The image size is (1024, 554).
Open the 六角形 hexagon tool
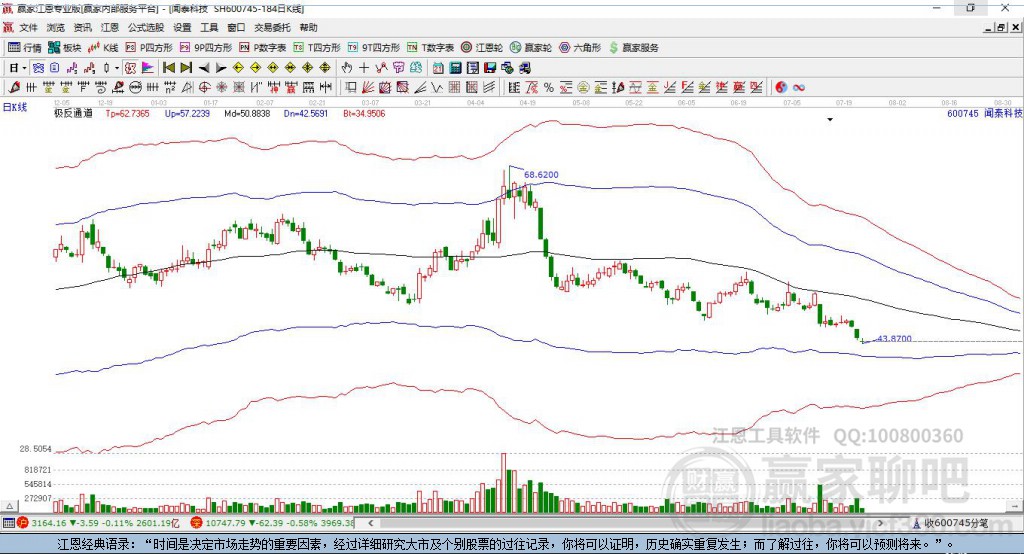[x=580, y=48]
